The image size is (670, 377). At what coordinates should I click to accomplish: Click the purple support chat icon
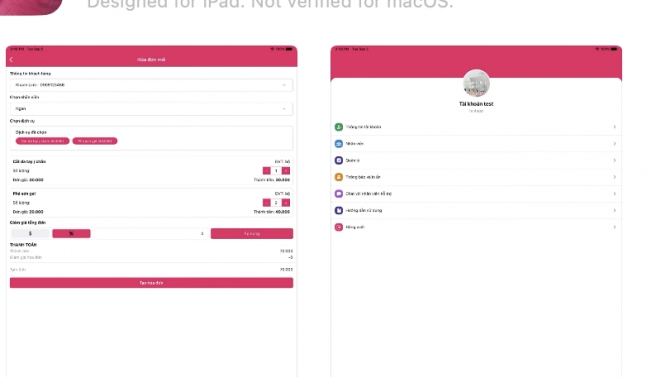pyautogui.click(x=338, y=194)
